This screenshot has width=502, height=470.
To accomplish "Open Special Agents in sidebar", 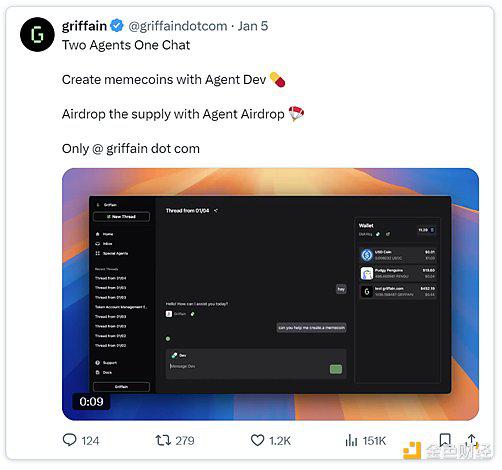I will click(x=112, y=253).
